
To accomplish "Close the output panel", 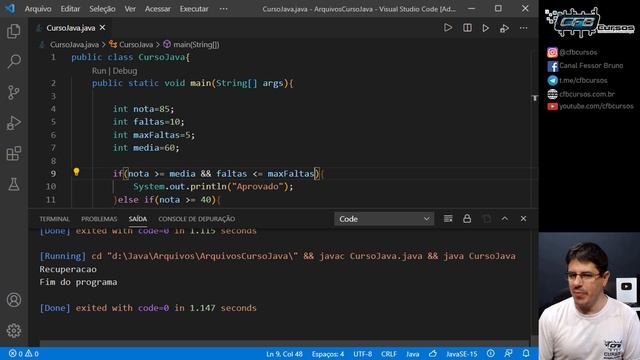I will pyautogui.click(x=523, y=219).
